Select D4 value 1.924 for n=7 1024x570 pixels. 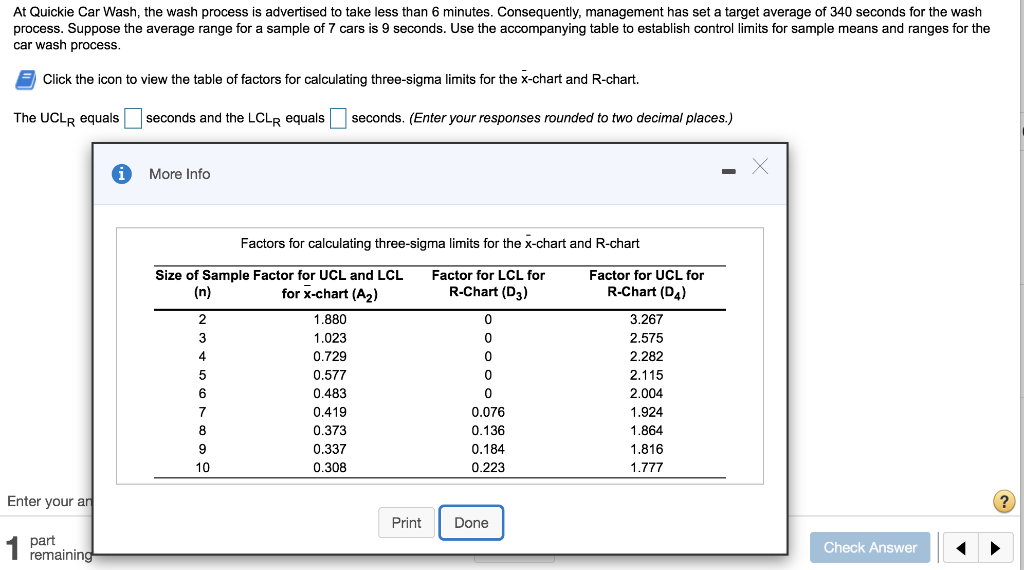tap(646, 412)
